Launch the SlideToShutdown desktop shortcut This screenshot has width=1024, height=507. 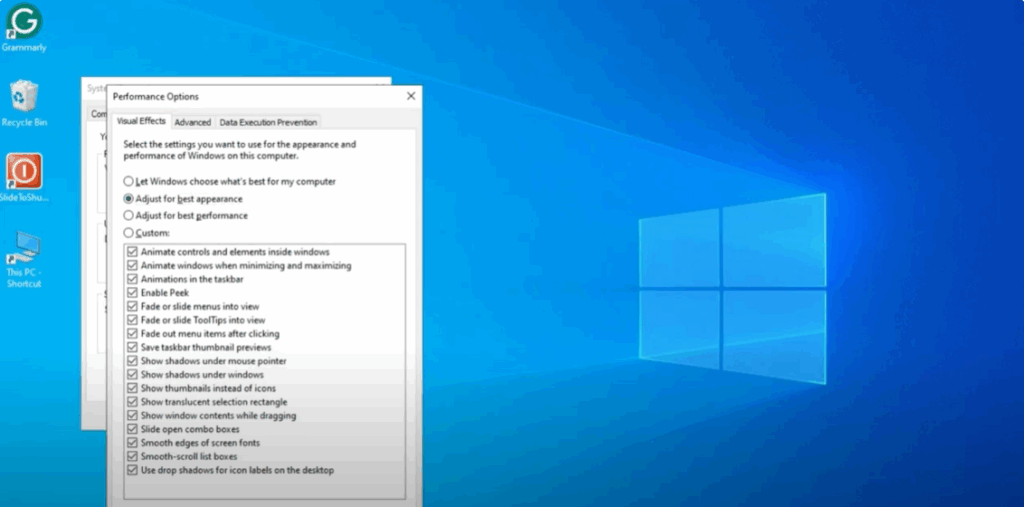(x=24, y=172)
